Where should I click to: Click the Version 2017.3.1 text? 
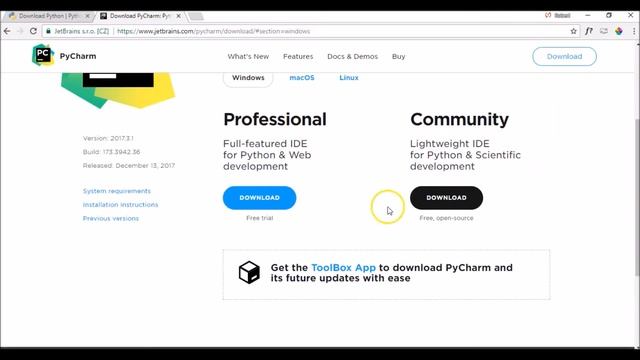108,138
